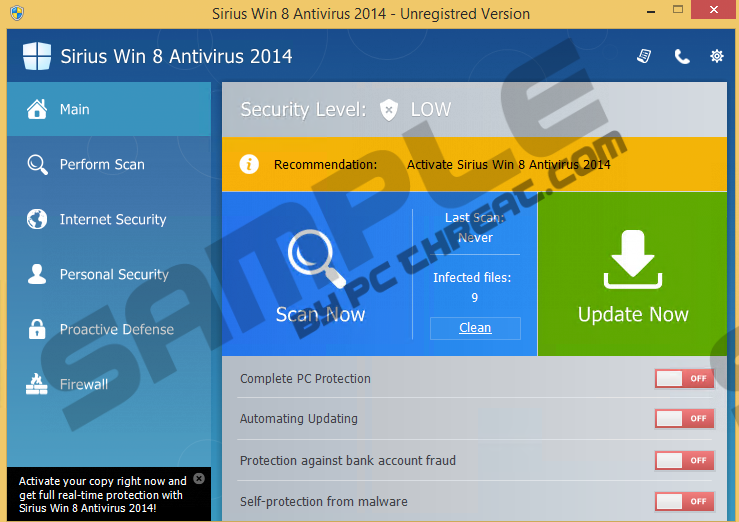Click 'Complete PC Protection' label

tap(305, 379)
